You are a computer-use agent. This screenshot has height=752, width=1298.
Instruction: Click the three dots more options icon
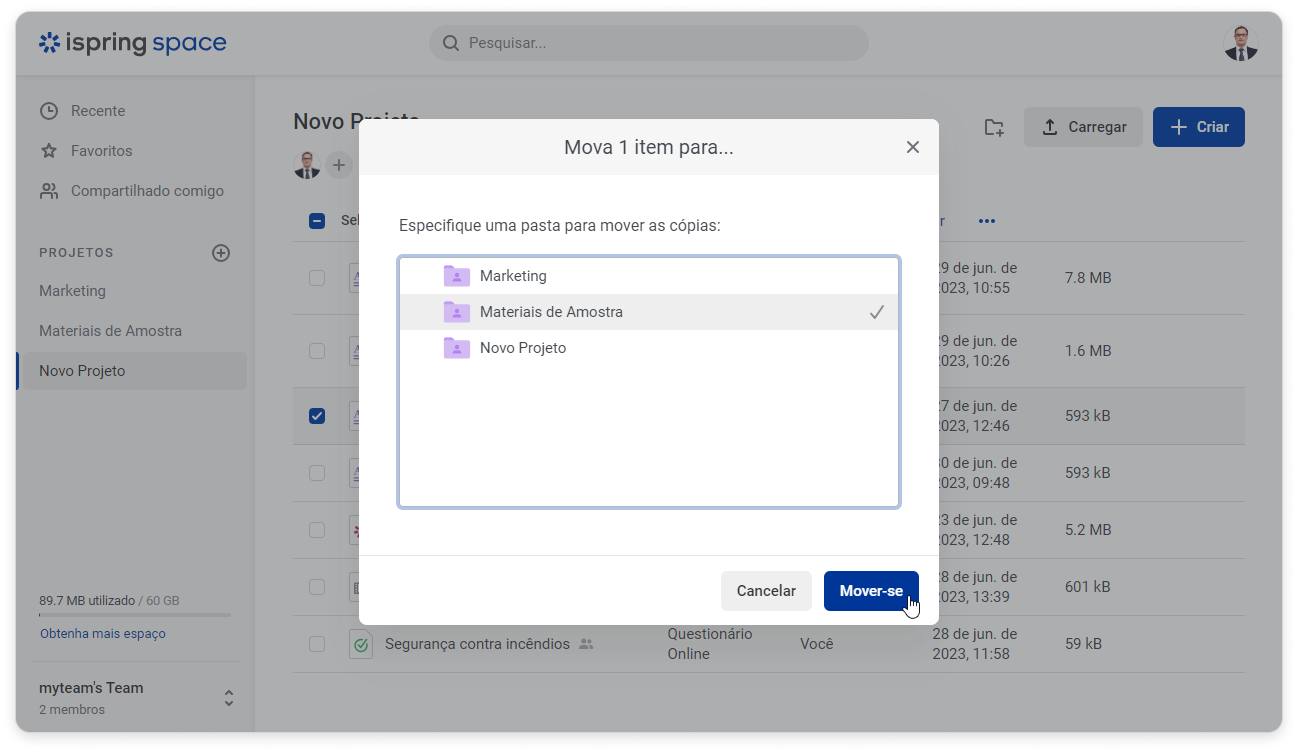[987, 221]
